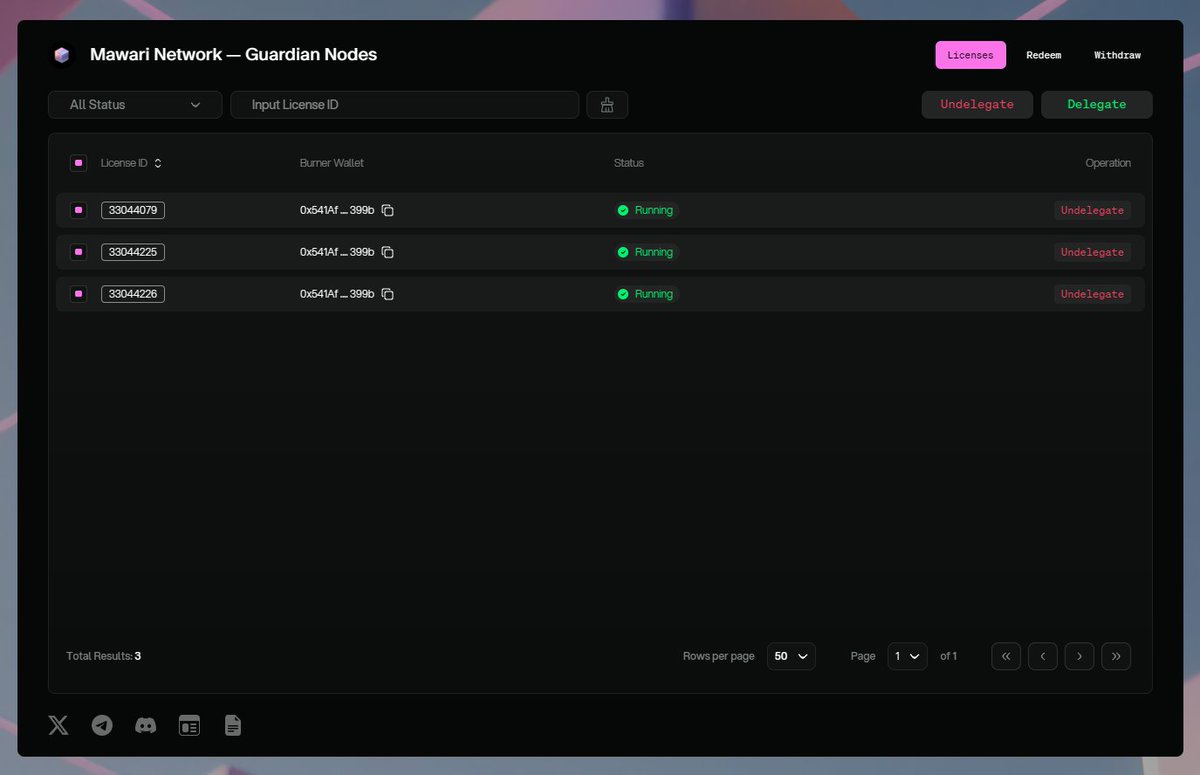Focus the Input License ID field
Viewport: 1200px width, 775px height.
[405, 105]
